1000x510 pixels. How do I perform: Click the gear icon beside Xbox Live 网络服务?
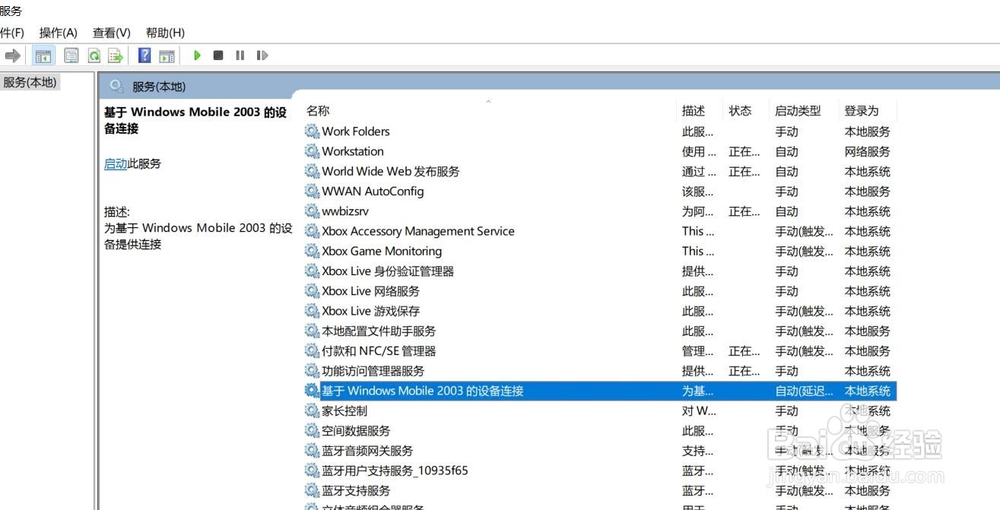coord(312,291)
